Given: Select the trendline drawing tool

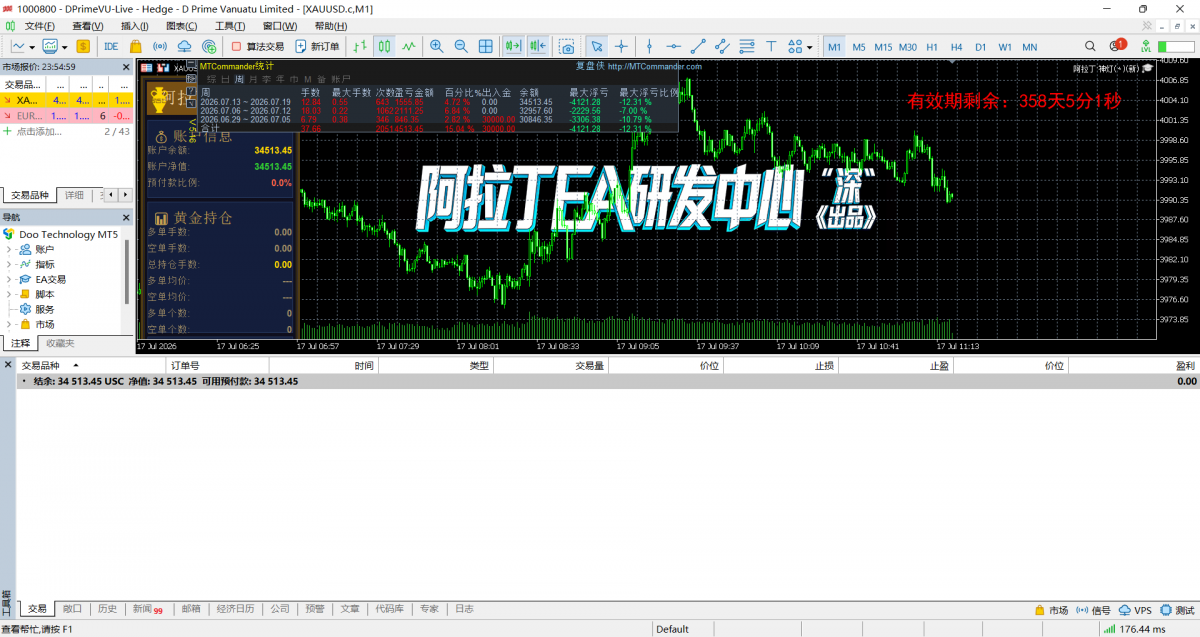Looking at the screenshot, I should point(698,46).
